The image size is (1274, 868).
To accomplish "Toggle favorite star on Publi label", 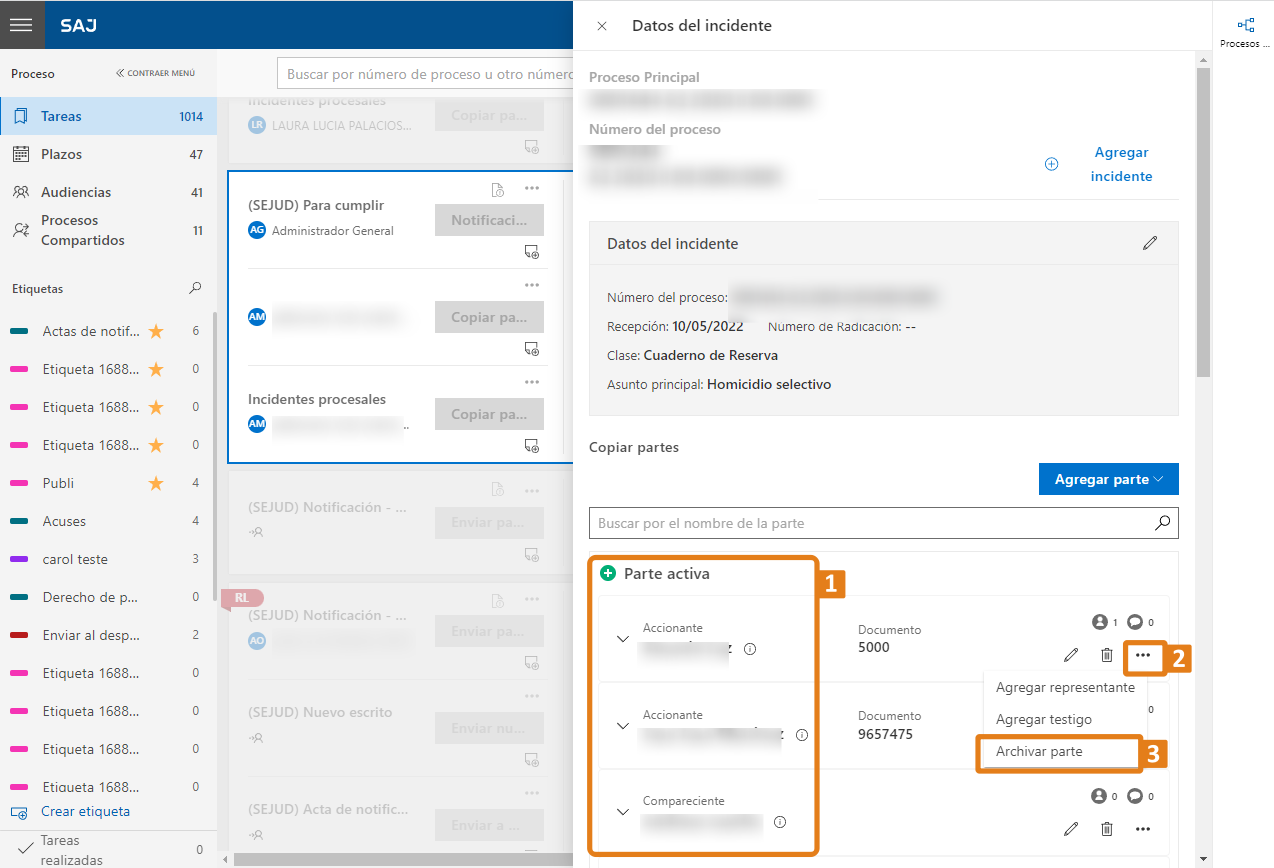I will coord(156,483).
